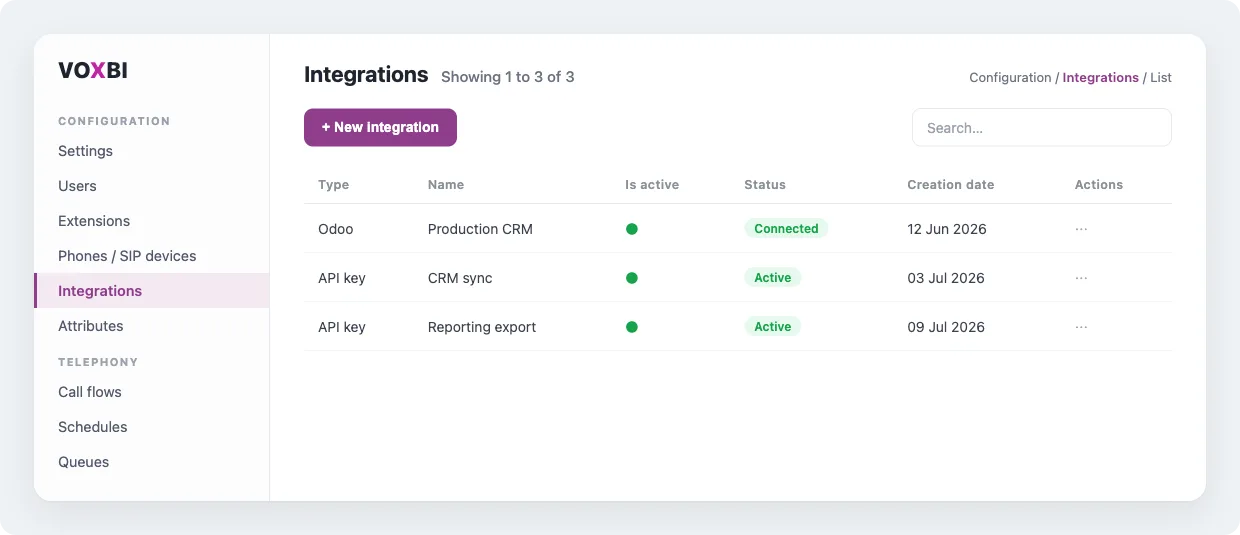The width and height of the screenshot is (1240, 535).
Task: Open Schedules in sidebar
Action: pos(151,427)
